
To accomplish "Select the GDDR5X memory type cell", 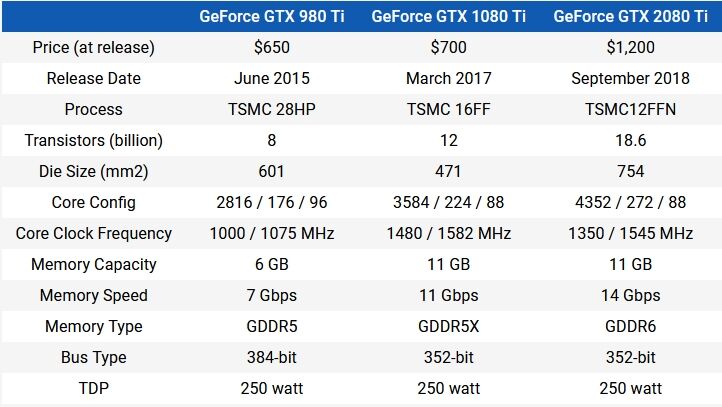I will click(448, 326).
